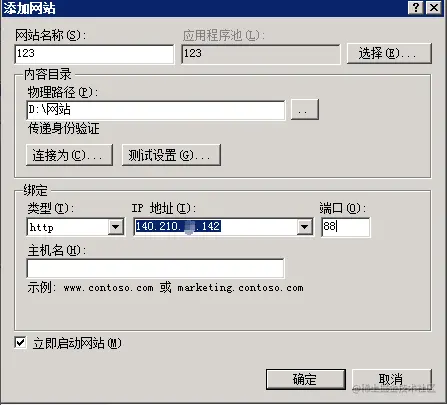447x405 pixels.
Task: Click the 立即启动网站(M) label text
Action: 77,343
